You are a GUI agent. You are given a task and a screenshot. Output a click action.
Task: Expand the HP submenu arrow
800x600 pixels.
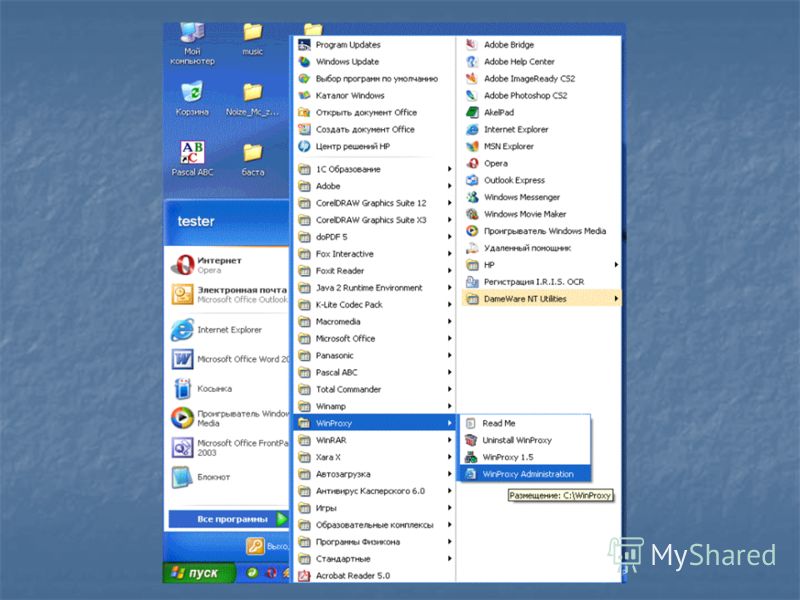tap(616, 265)
